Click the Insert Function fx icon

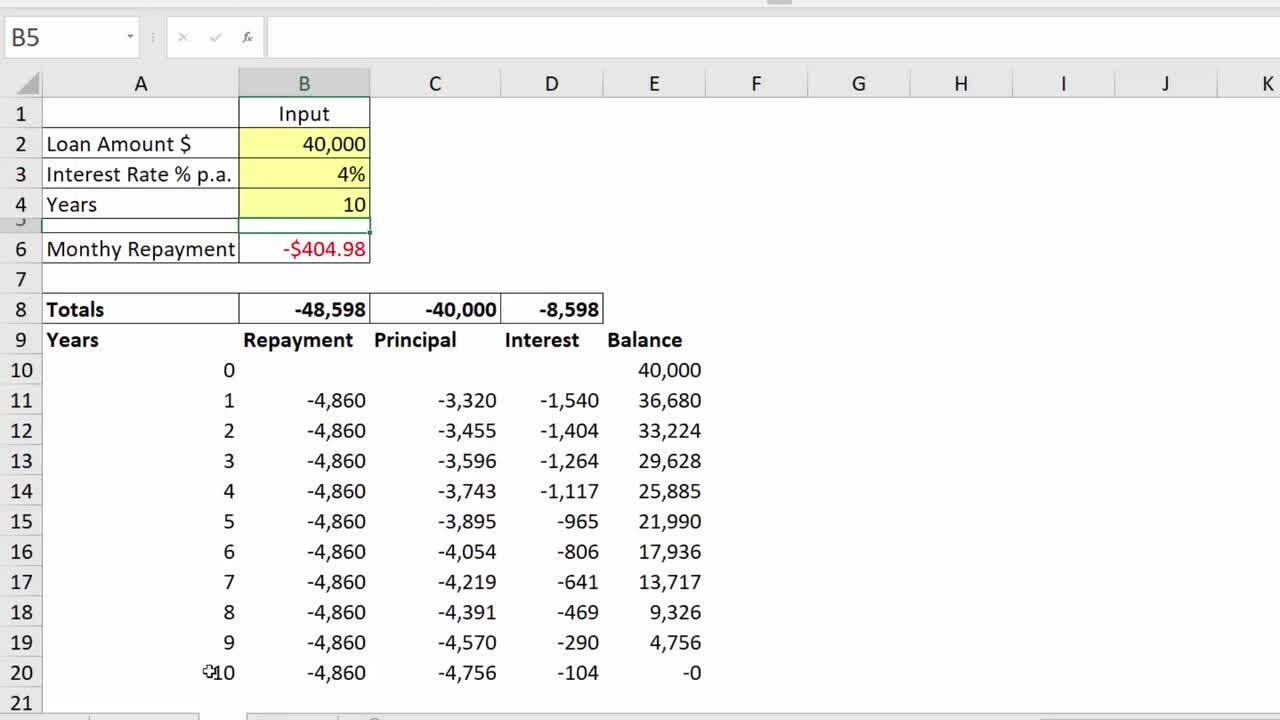click(x=247, y=38)
